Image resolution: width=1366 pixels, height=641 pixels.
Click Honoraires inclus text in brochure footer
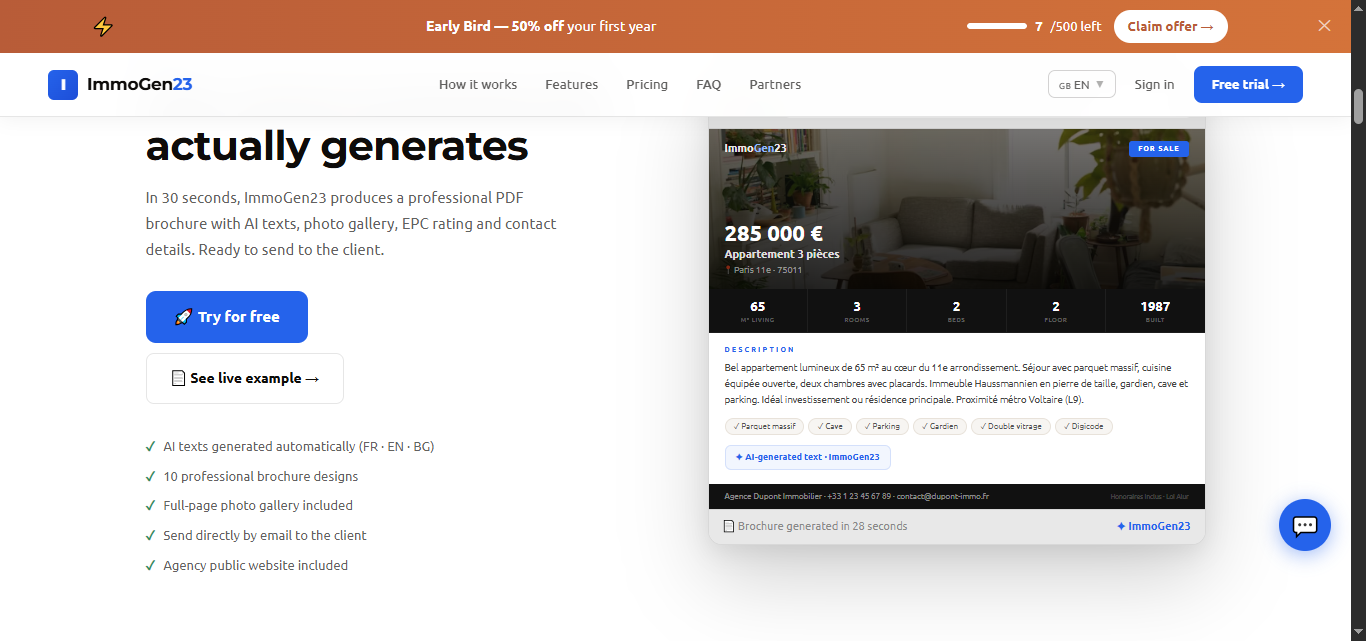pyautogui.click(x=1149, y=496)
